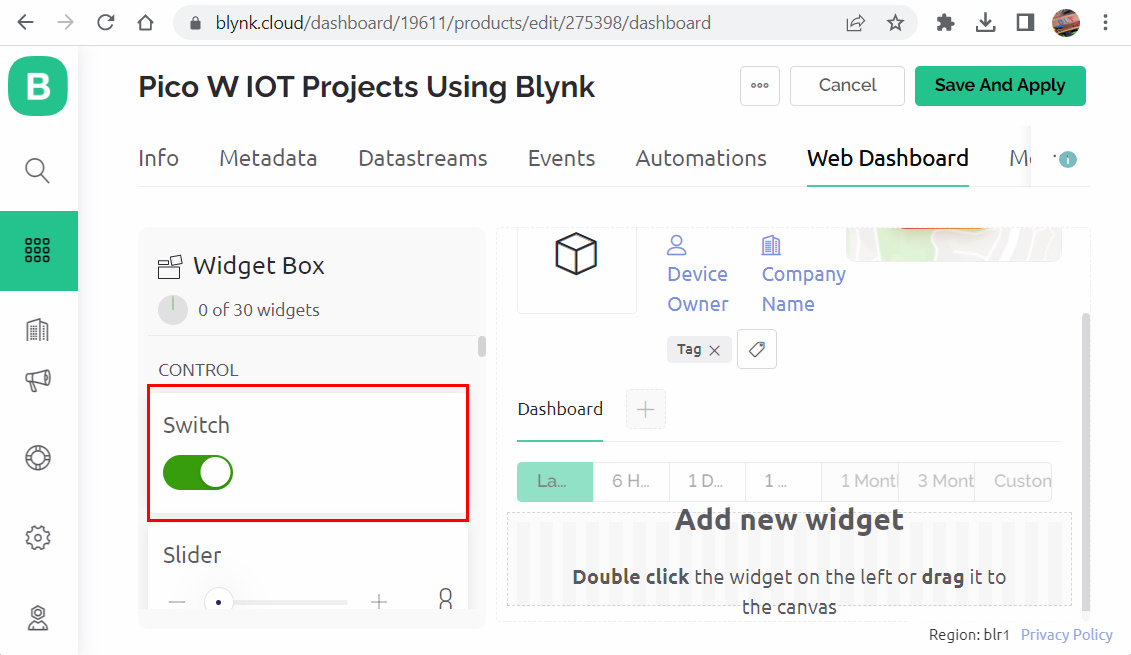
Task: Select the 6 H time range
Action: click(x=631, y=482)
